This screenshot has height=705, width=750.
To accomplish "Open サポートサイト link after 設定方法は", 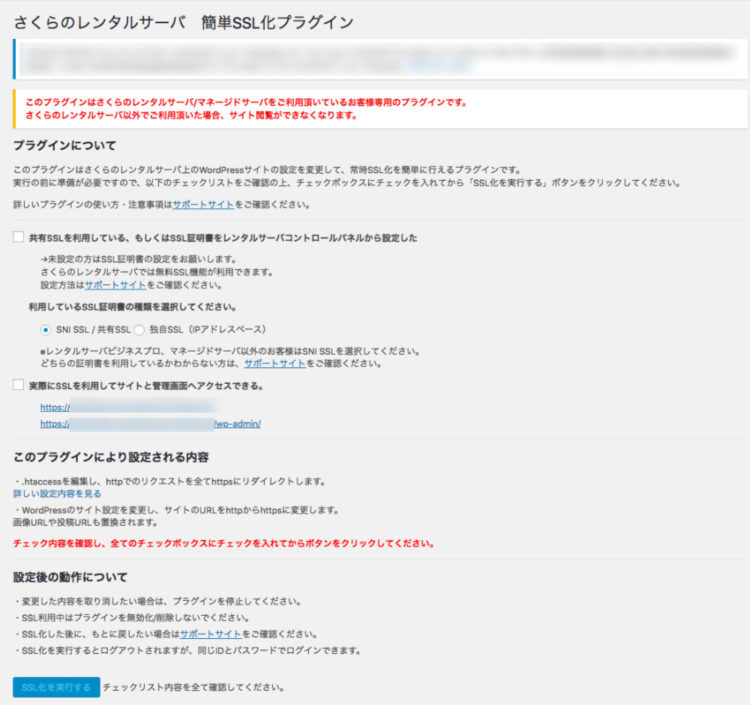I will (115, 285).
